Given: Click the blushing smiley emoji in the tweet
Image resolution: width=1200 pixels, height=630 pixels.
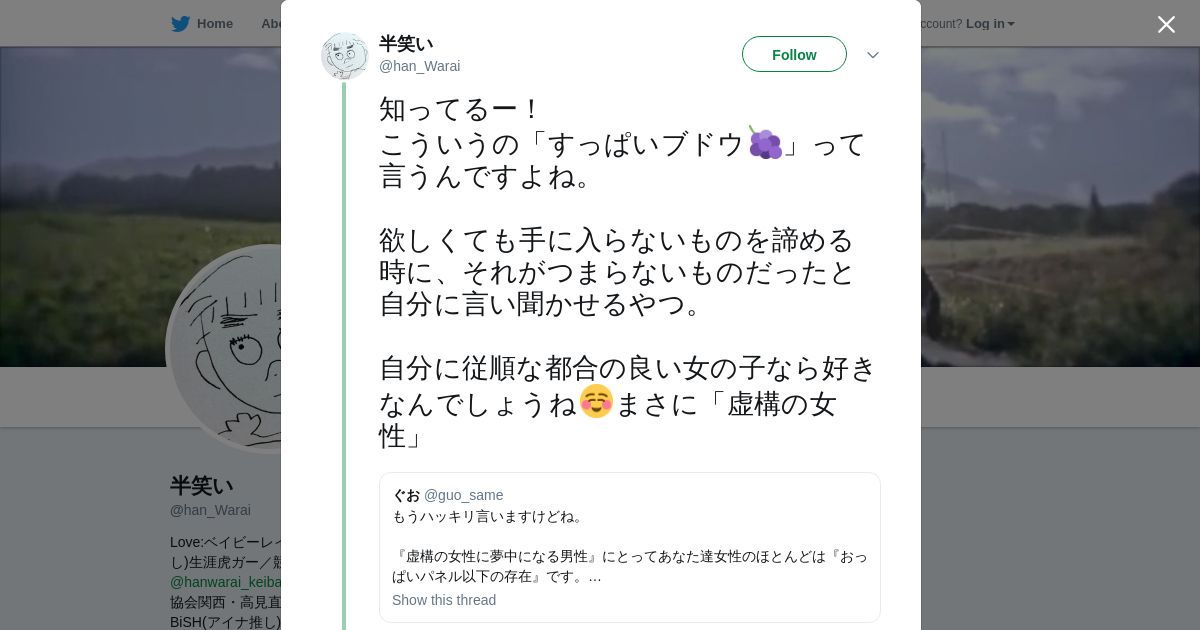Looking at the screenshot, I should coord(596,402).
